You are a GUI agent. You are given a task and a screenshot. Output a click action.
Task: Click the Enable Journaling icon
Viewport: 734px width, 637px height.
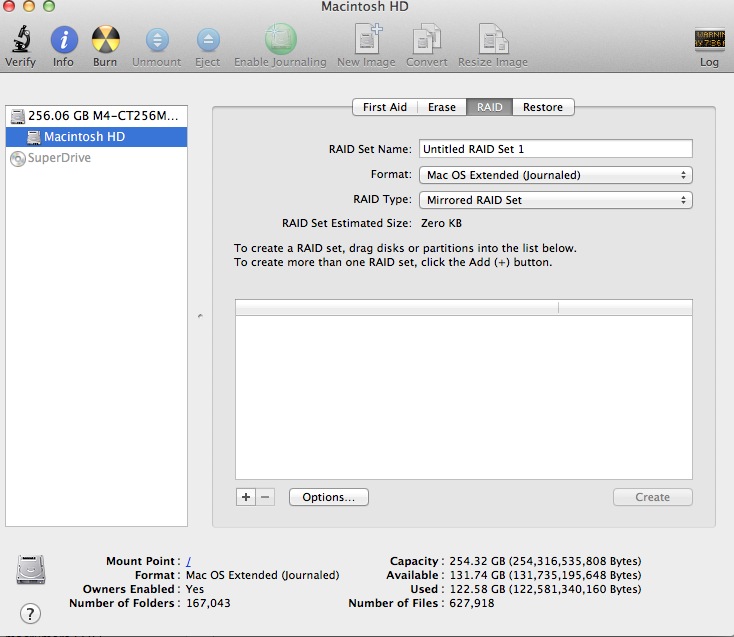(x=280, y=39)
